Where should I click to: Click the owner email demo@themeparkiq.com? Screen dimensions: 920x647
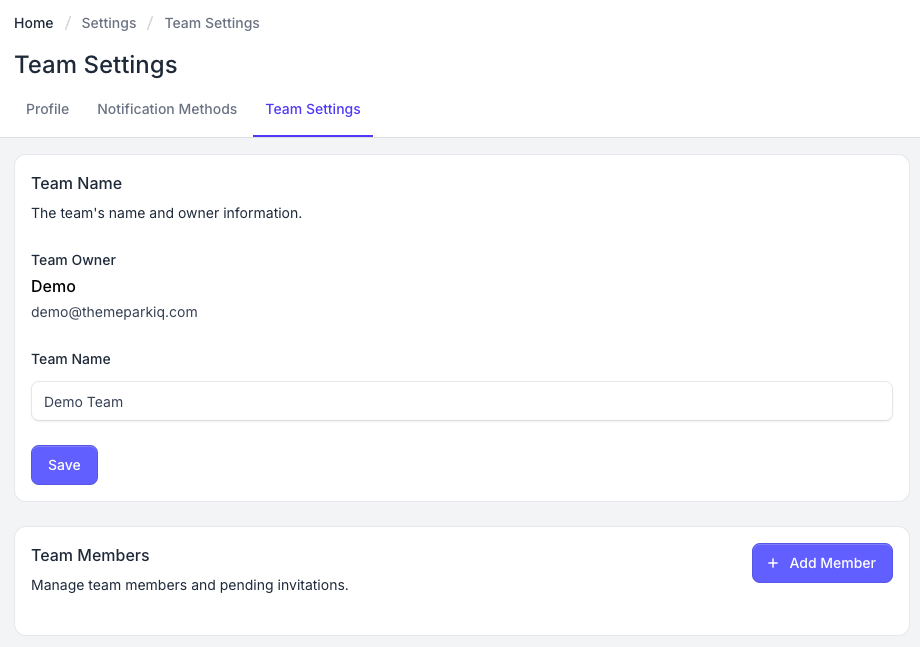coord(114,312)
